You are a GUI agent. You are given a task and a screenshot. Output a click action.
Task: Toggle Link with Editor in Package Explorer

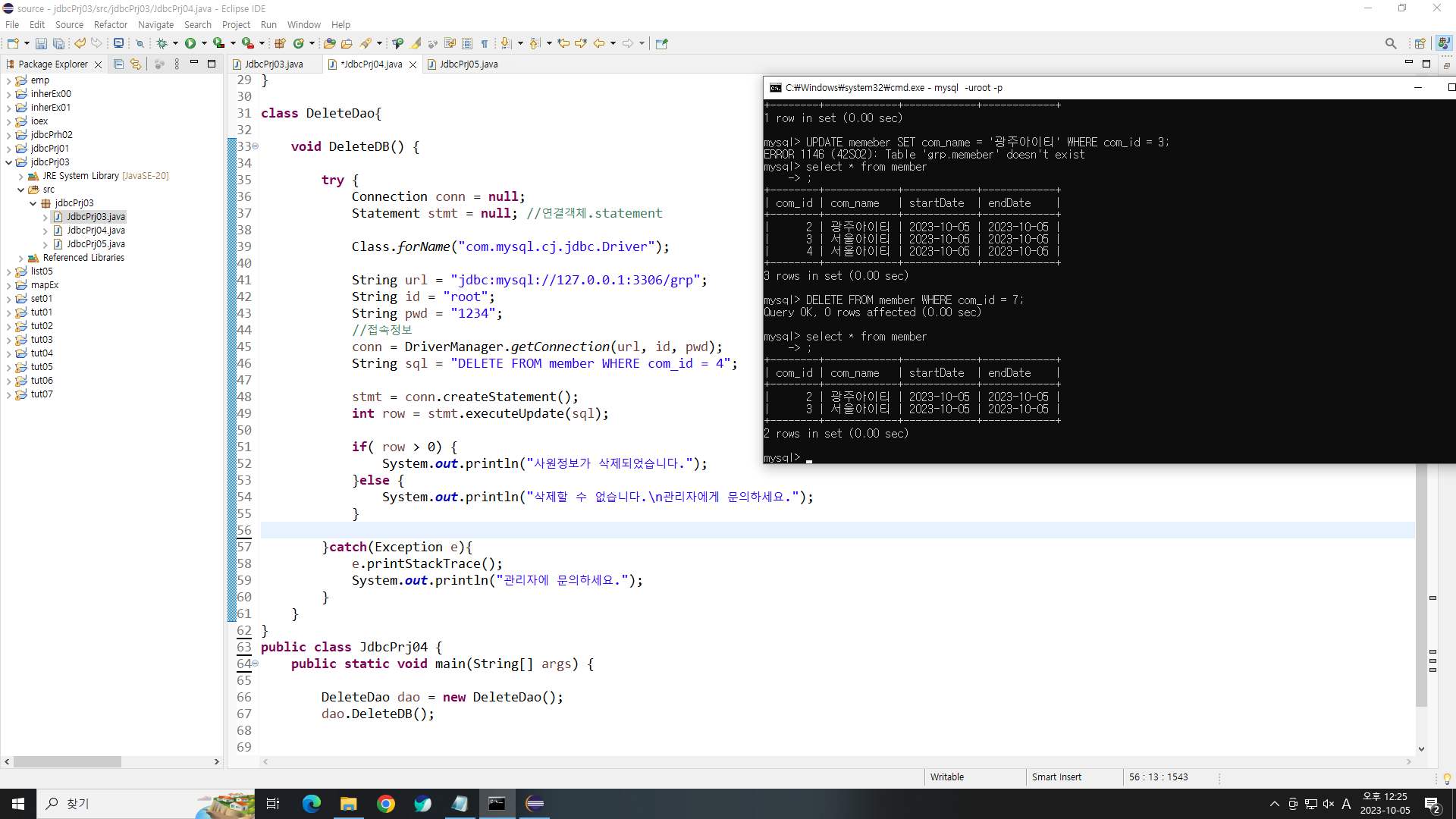pos(136,64)
